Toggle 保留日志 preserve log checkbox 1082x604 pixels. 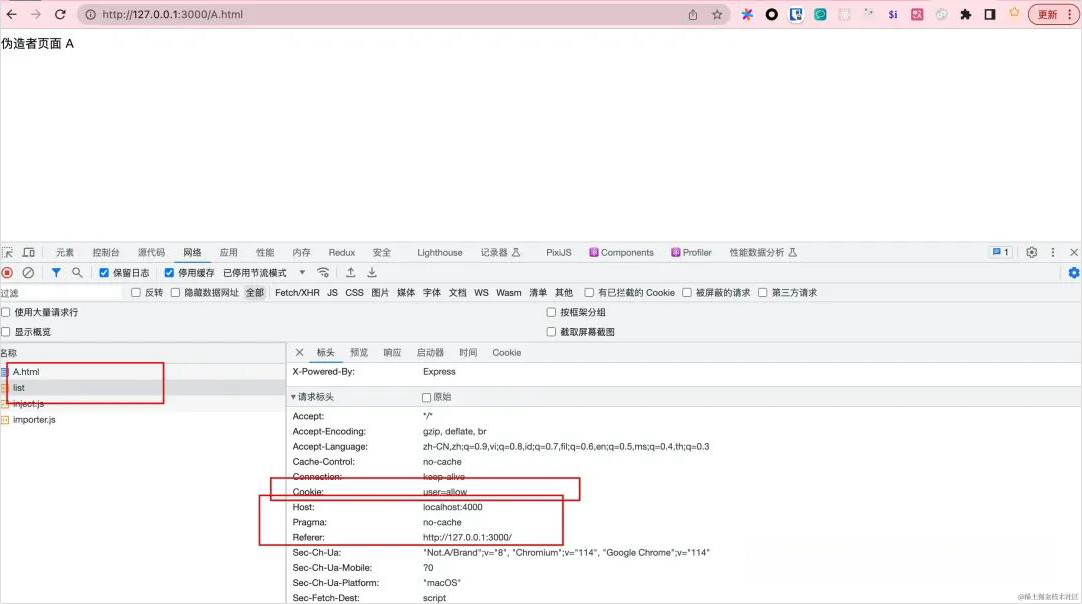click(104, 273)
